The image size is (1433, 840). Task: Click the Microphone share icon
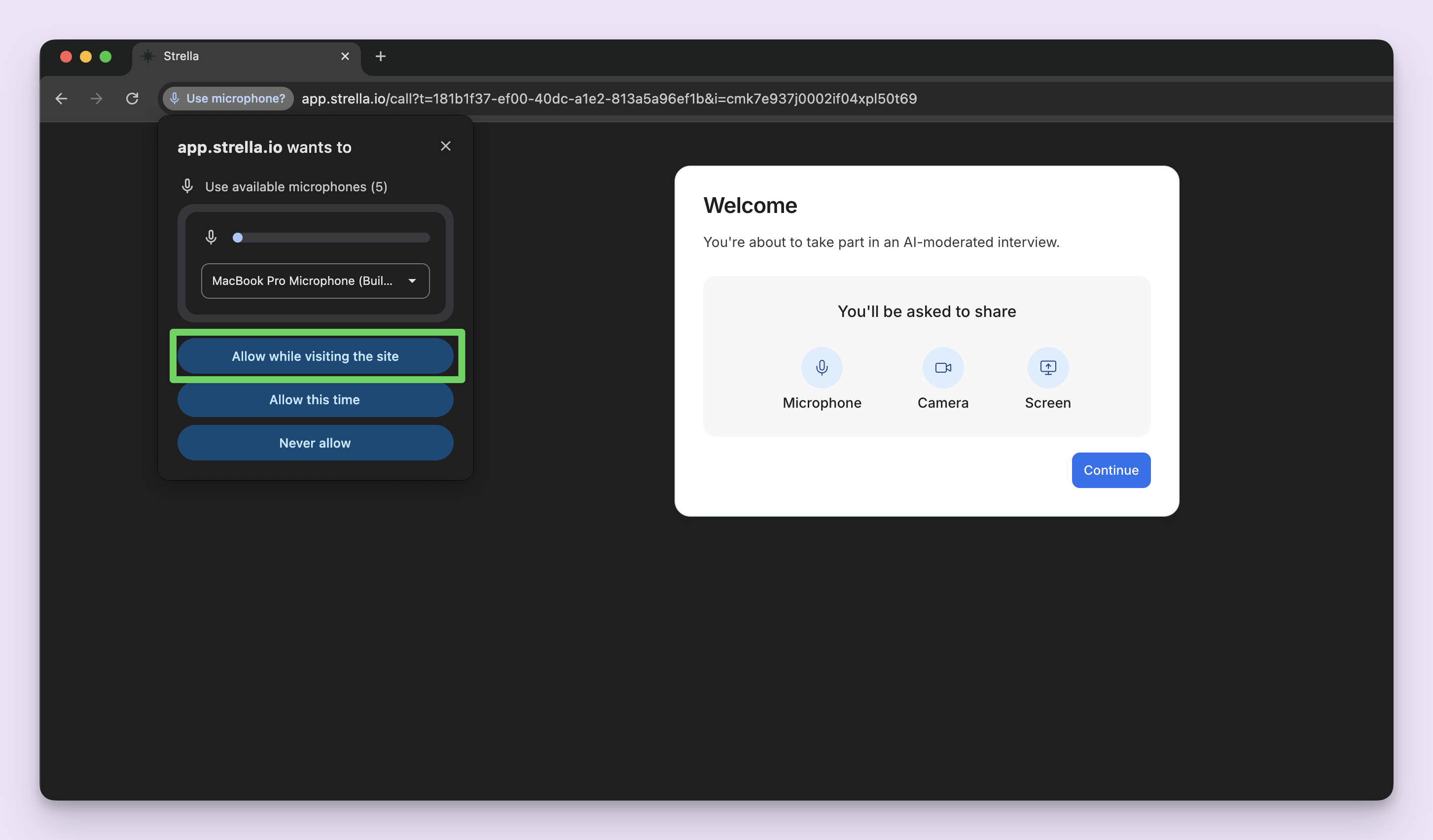(821, 368)
